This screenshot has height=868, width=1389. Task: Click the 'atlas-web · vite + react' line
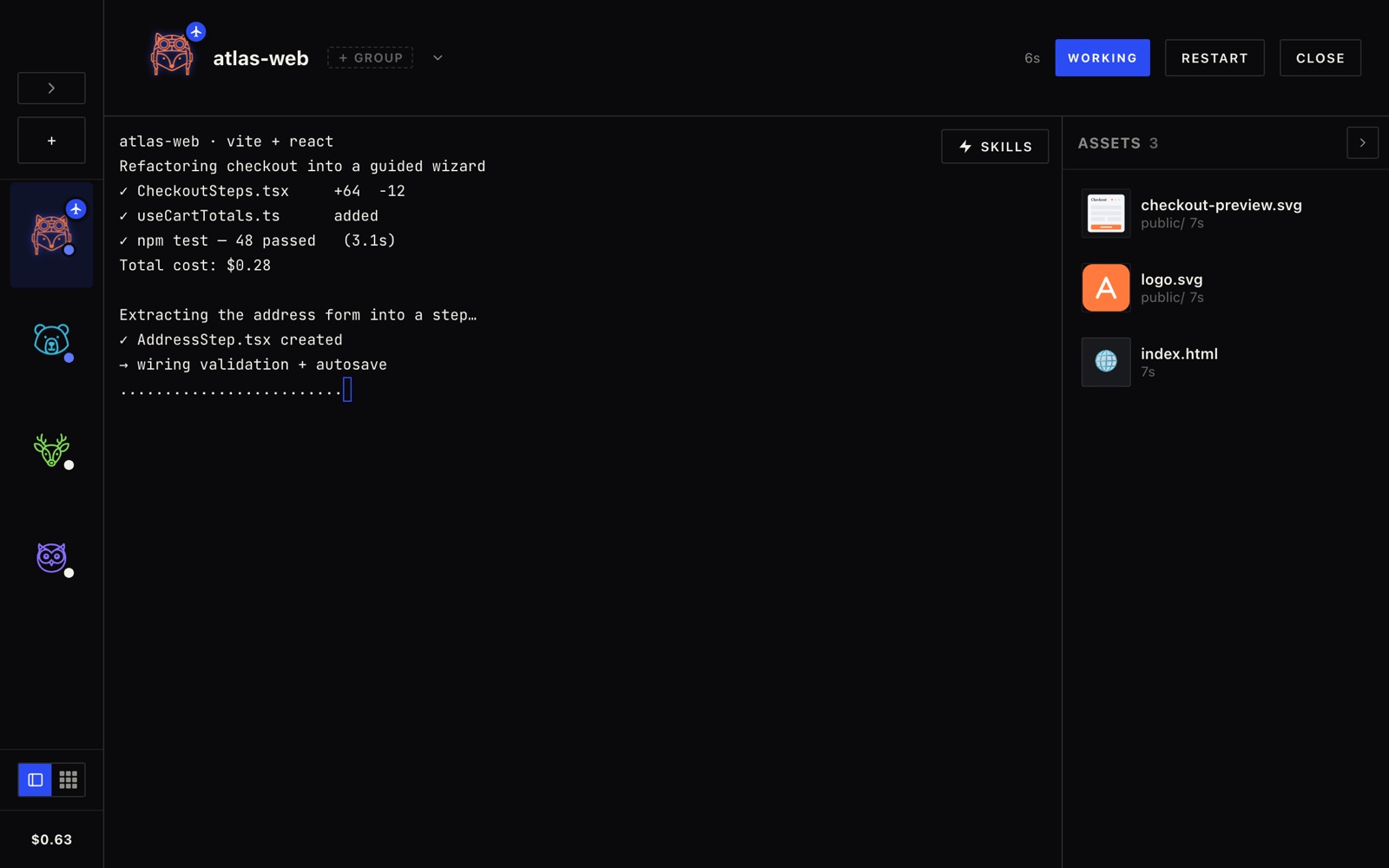click(227, 141)
